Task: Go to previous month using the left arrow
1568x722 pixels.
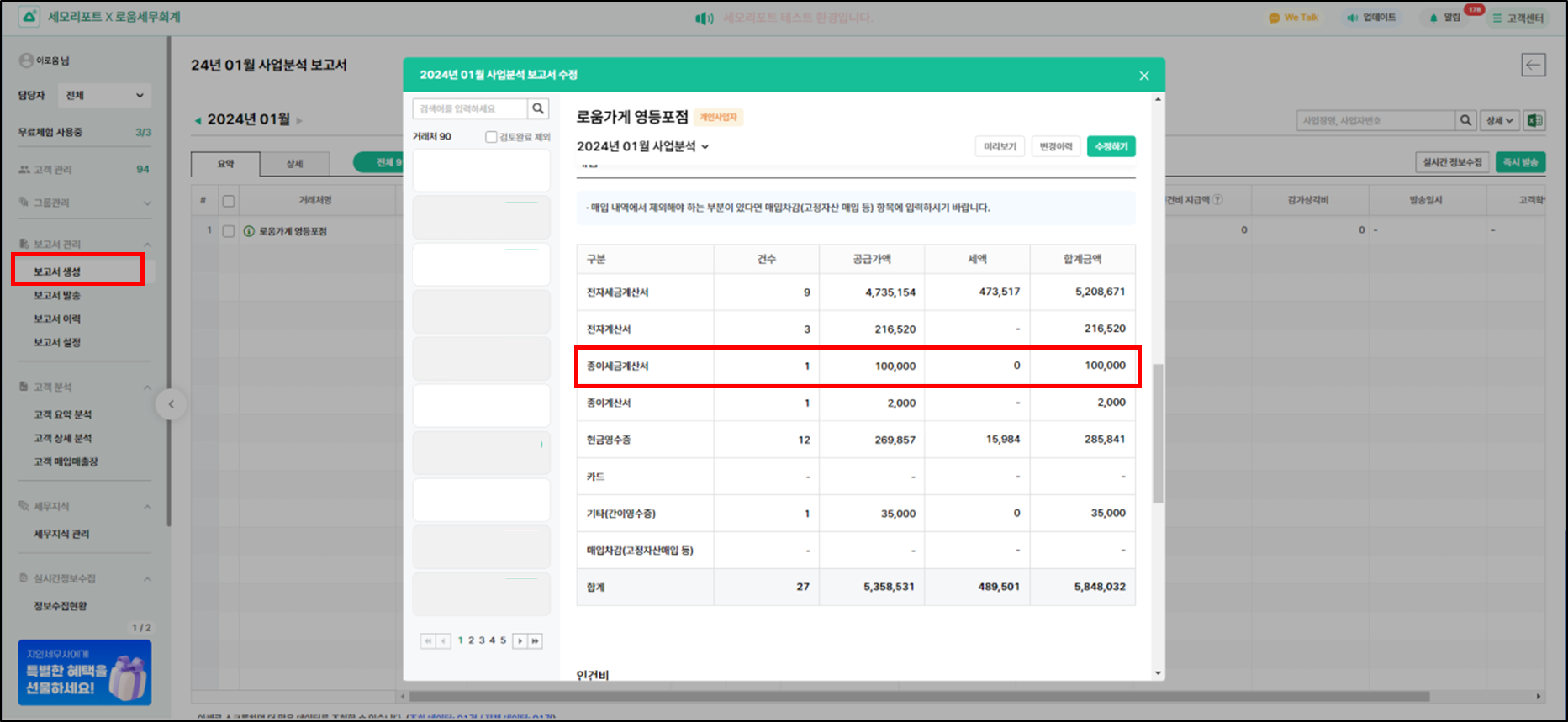Action: click(x=198, y=120)
